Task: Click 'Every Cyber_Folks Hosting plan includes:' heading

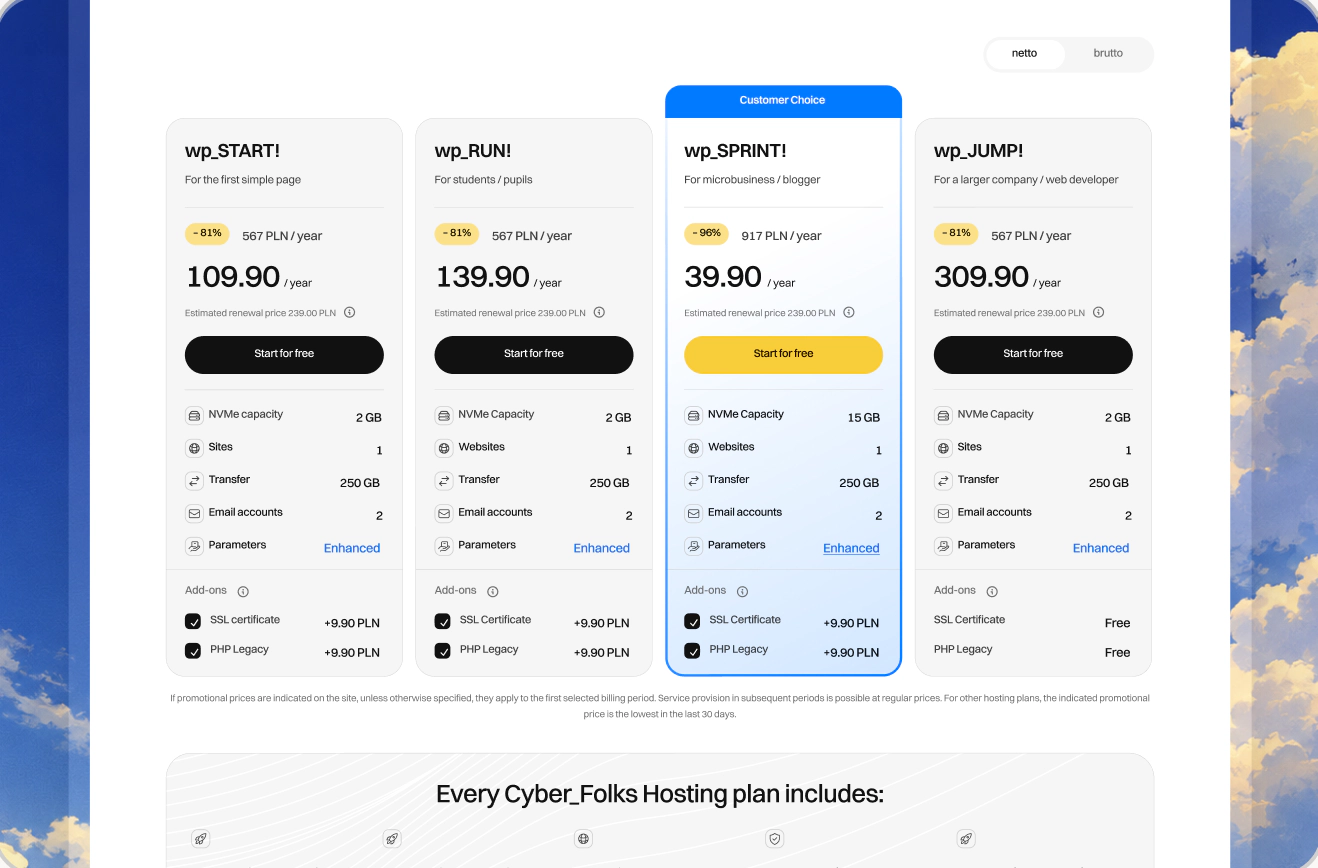Action: click(x=660, y=794)
